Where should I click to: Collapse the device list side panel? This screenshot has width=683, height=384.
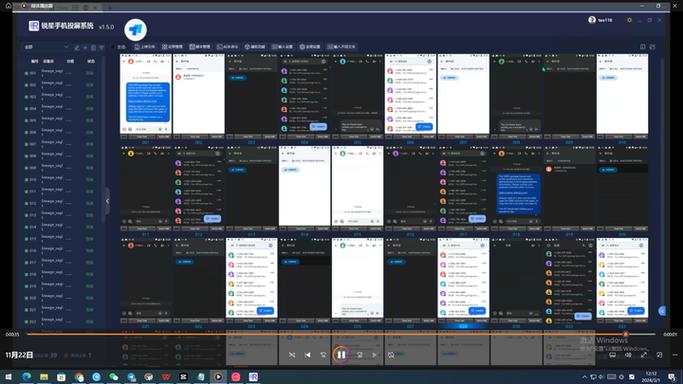tap(108, 201)
